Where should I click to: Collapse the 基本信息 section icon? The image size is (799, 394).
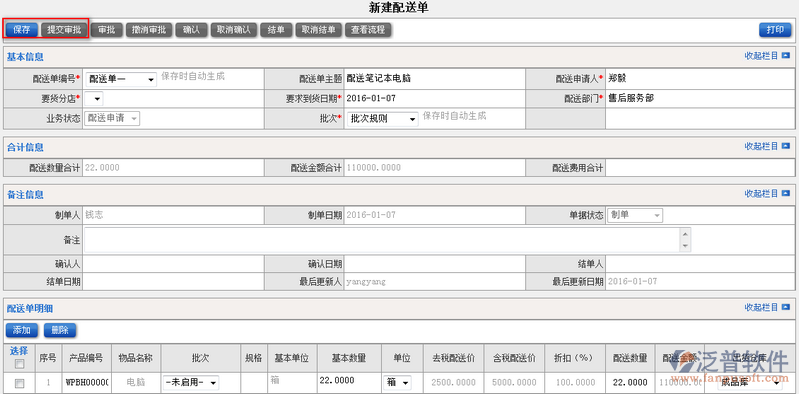click(x=785, y=56)
